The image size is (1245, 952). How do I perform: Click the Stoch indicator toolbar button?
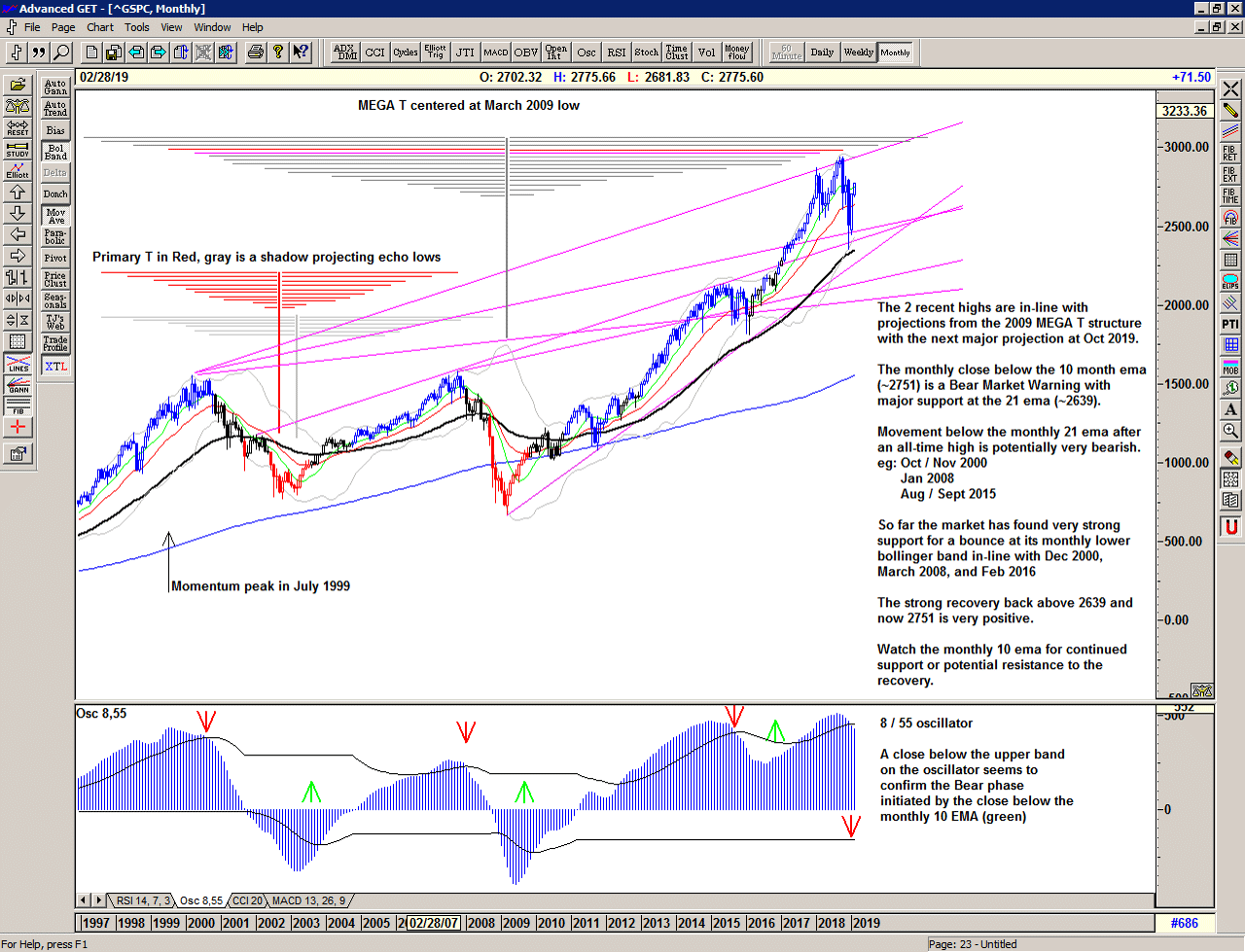[645, 53]
